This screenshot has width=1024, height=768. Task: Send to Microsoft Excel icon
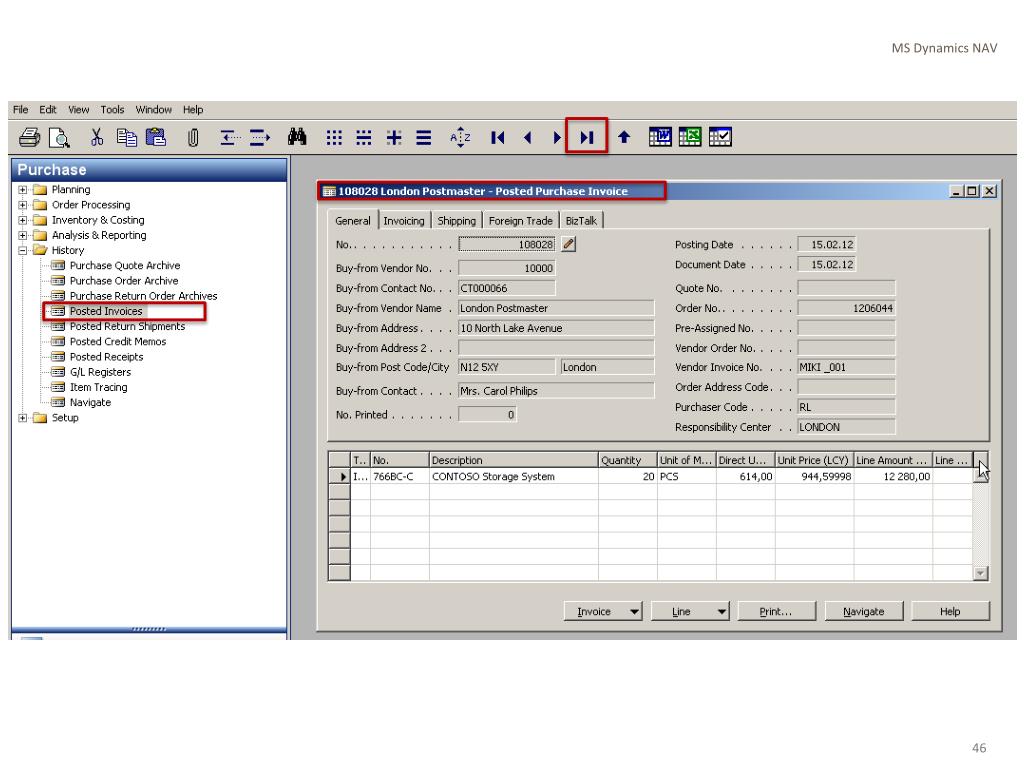pos(690,137)
